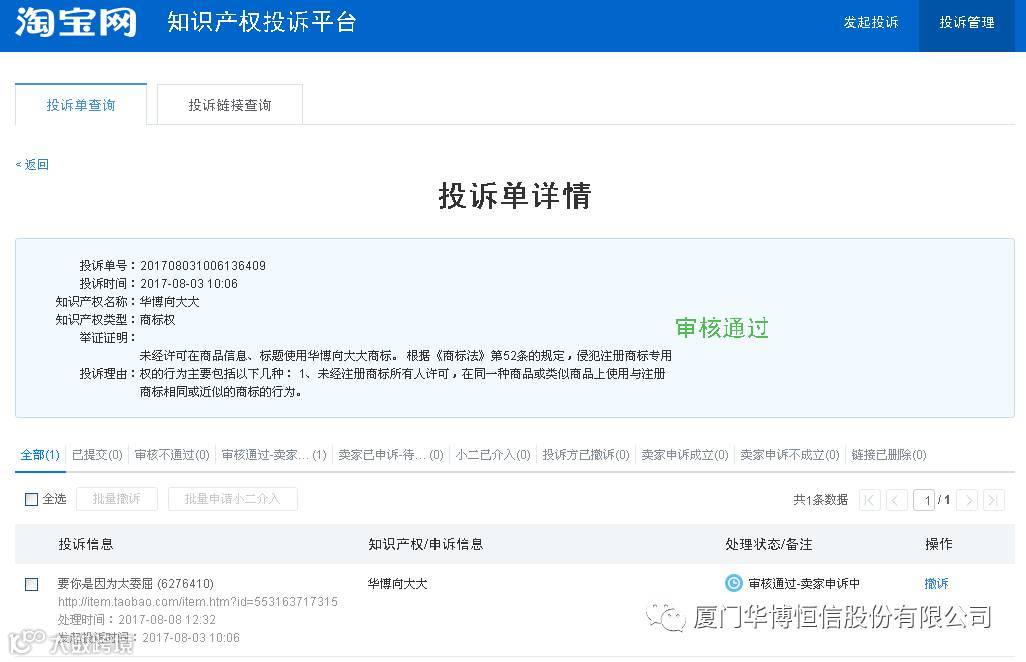This screenshot has height=662, width=1026.
Task: Click the complaint time 2017-08-03 10:06
Action: pos(188,283)
